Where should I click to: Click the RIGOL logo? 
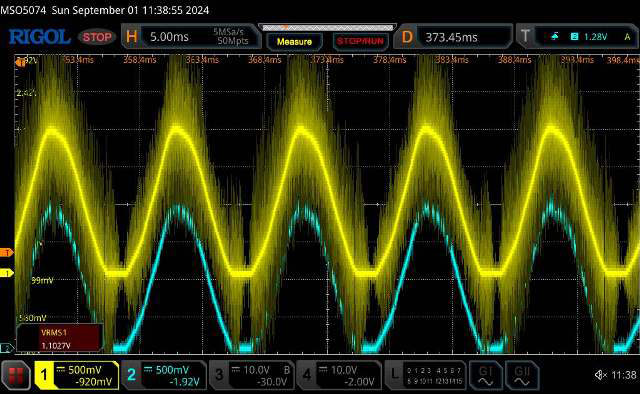pos(40,37)
